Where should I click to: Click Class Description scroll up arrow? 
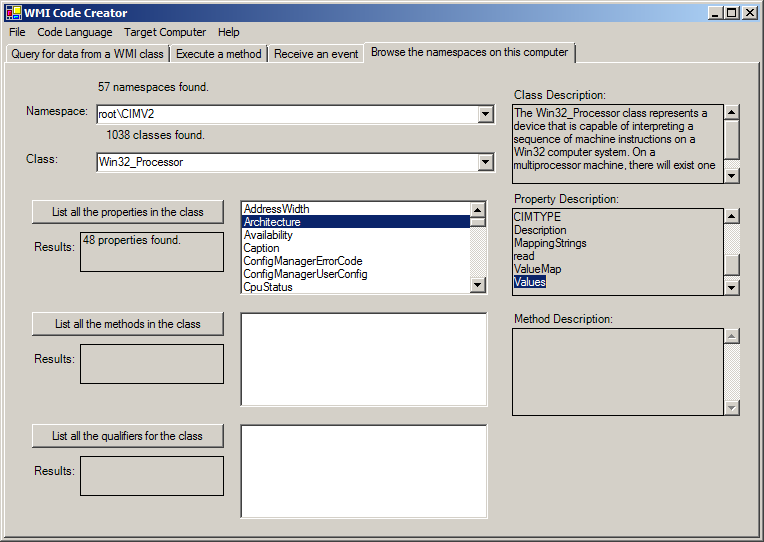click(731, 113)
